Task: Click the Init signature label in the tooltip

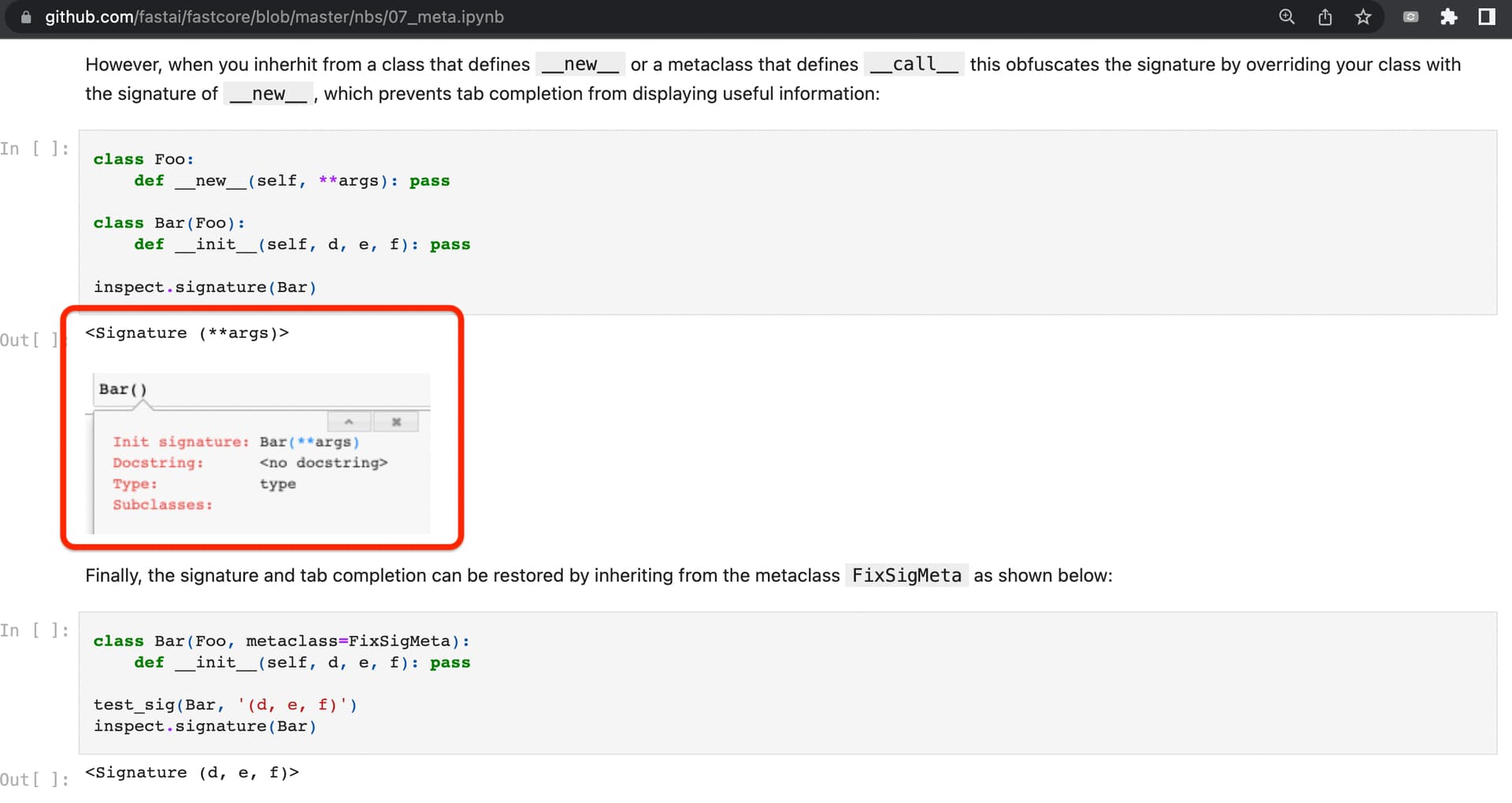Action: point(180,442)
